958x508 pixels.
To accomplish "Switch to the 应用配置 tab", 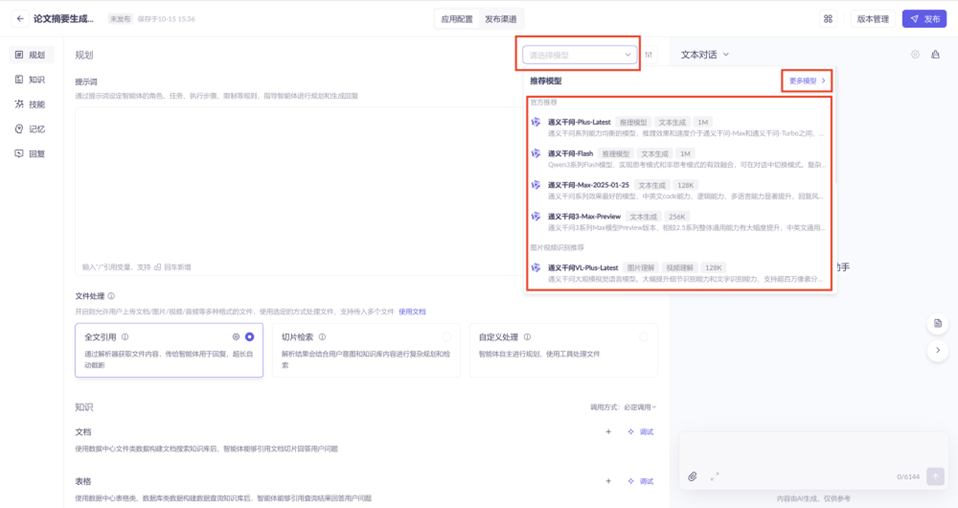I will (x=457, y=19).
